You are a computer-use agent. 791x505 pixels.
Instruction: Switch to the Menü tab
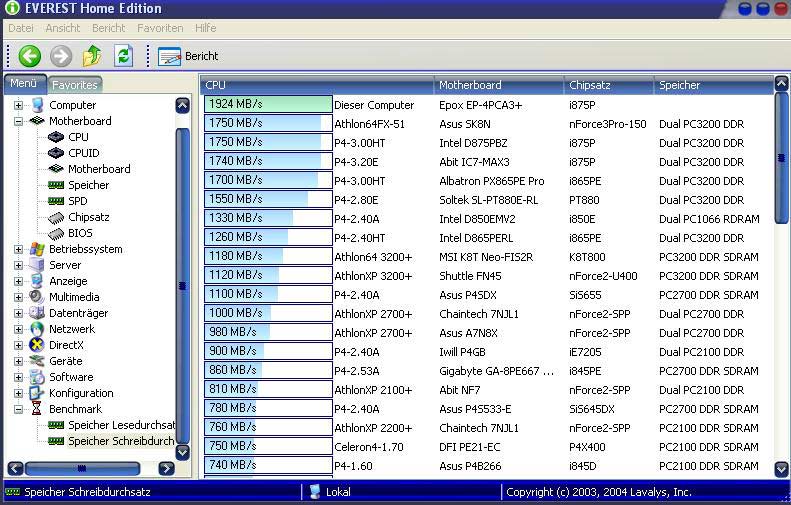(x=24, y=83)
